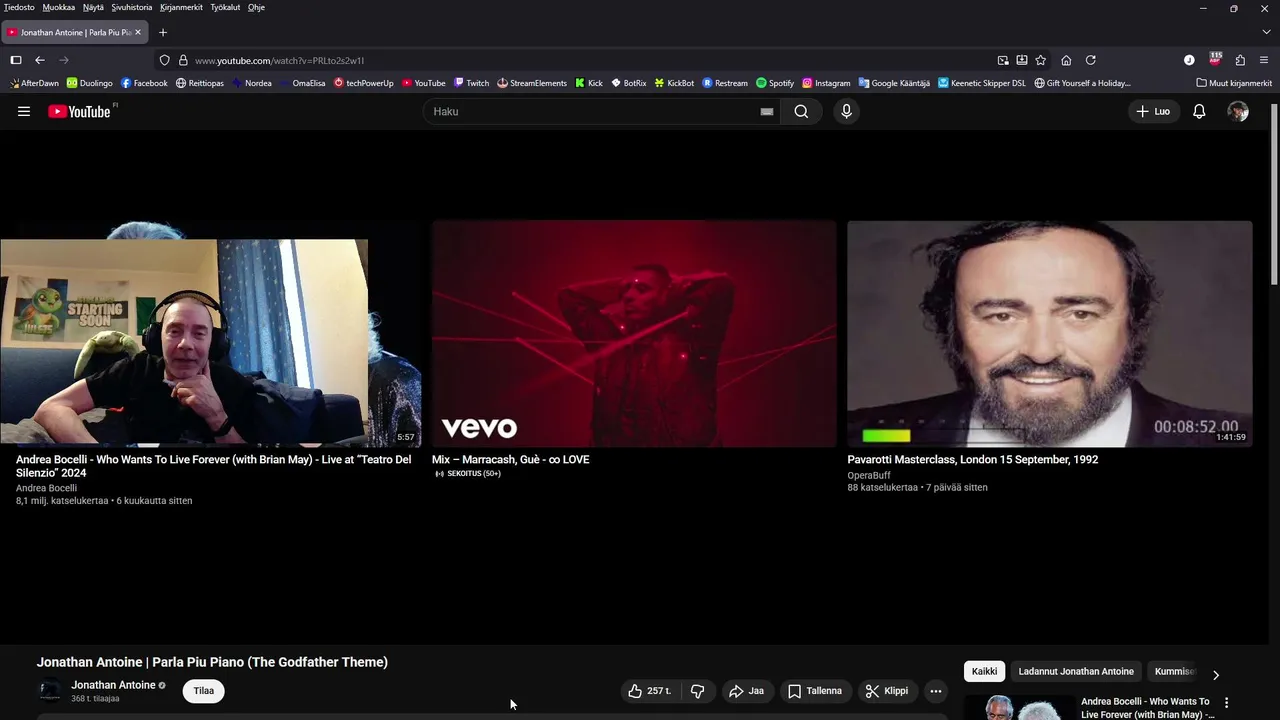Dislike the video with thumbs down
Screen dimensions: 1280x720
tap(698, 691)
